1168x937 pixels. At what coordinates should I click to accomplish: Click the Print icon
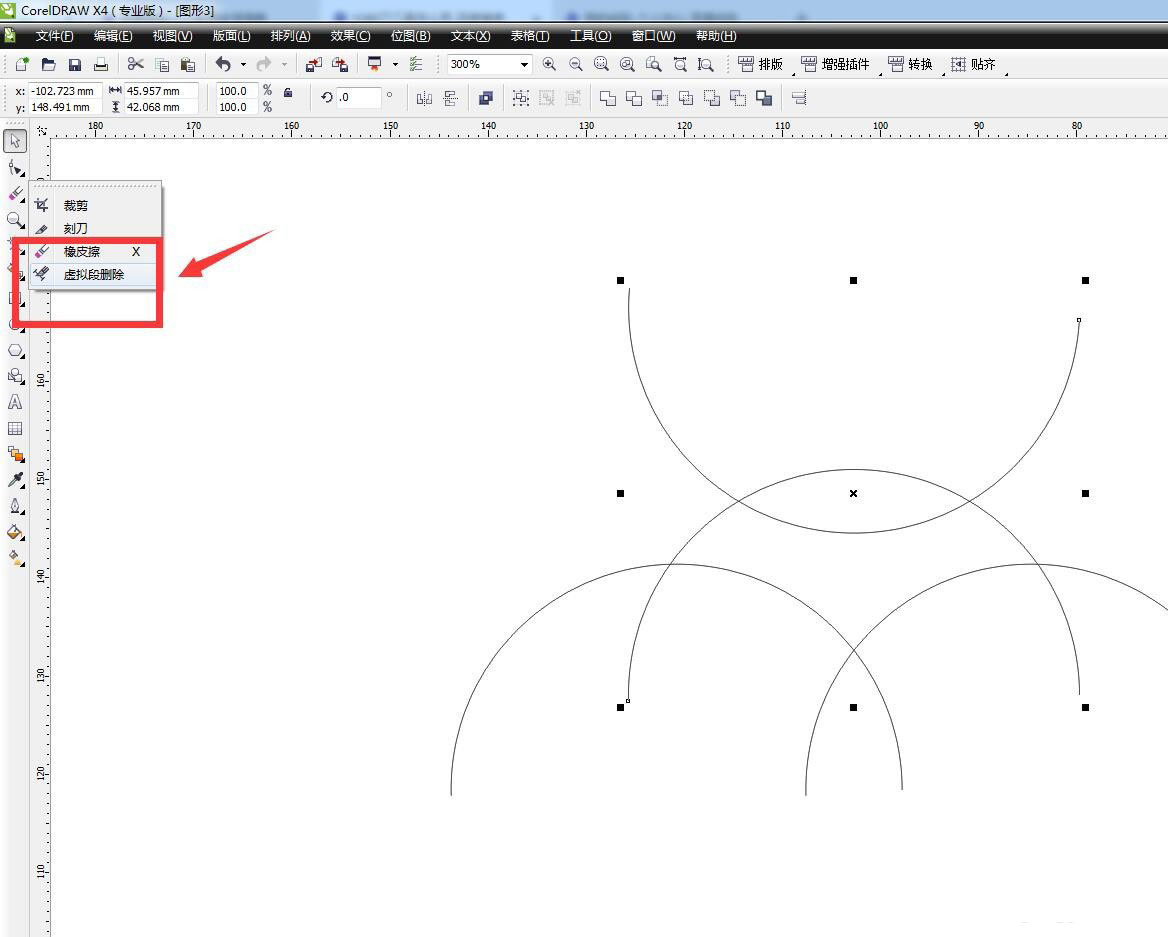(x=101, y=64)
